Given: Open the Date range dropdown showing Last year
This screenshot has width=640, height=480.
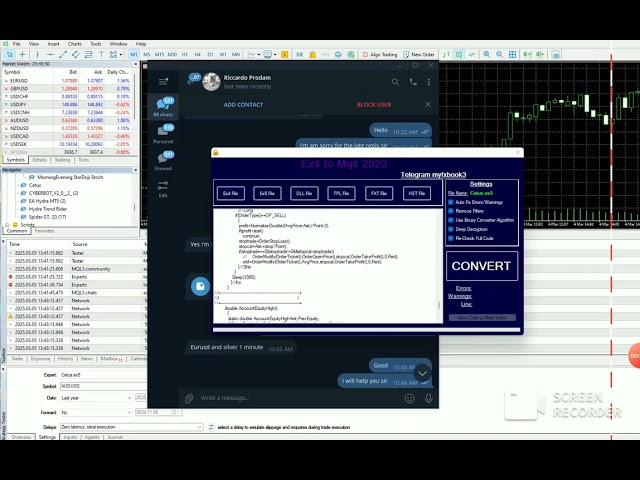Looking at the screenshot, I should pyautogui.click(x=96, y=398).
